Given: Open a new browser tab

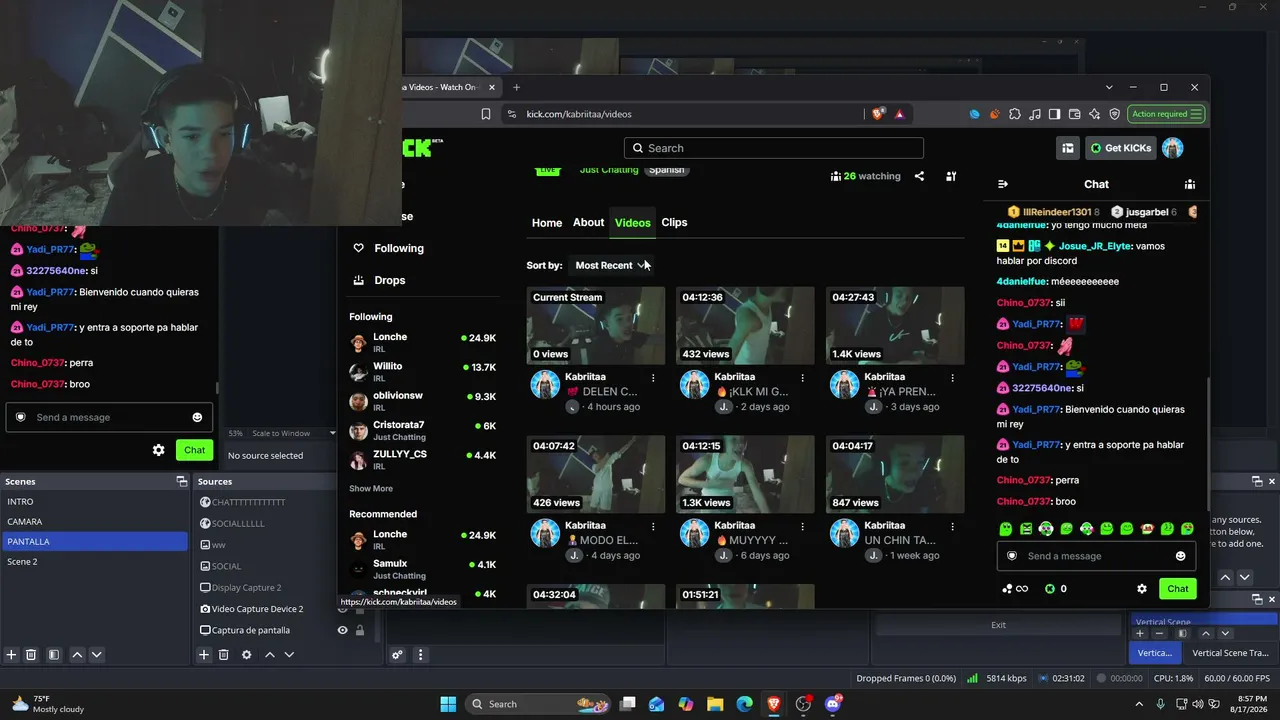Looking at the screenshot, I should point(516,87).
